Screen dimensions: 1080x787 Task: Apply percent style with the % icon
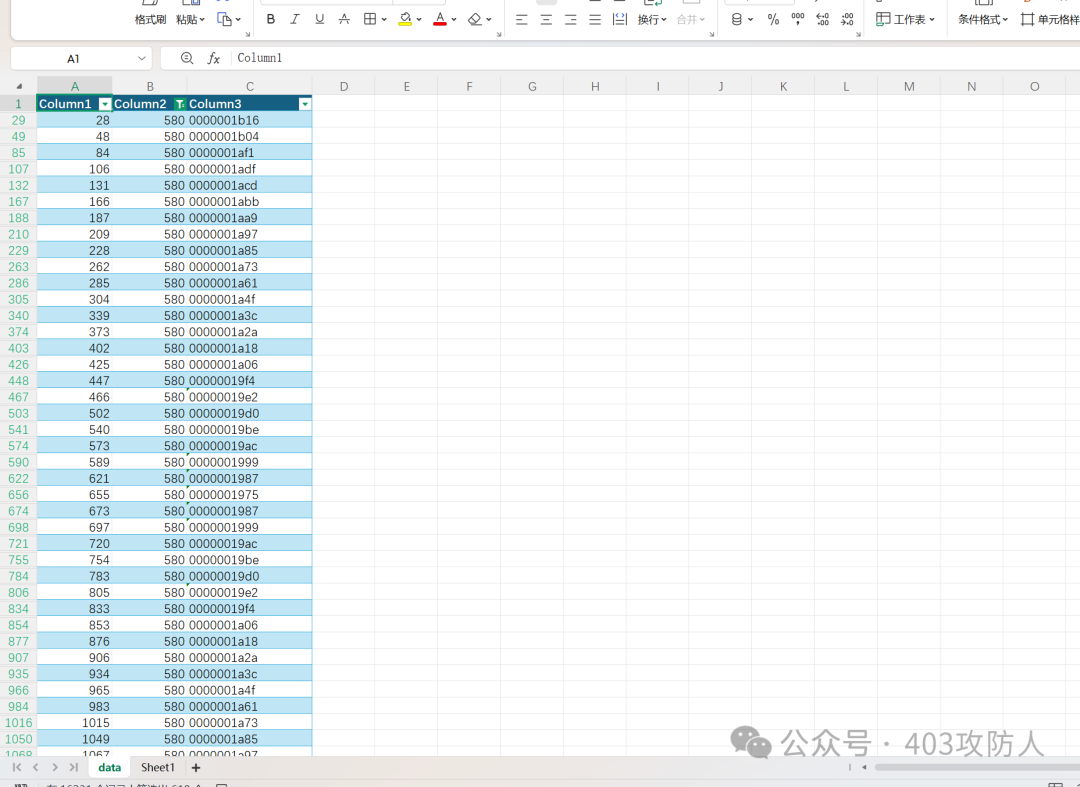tap(773, 19)
